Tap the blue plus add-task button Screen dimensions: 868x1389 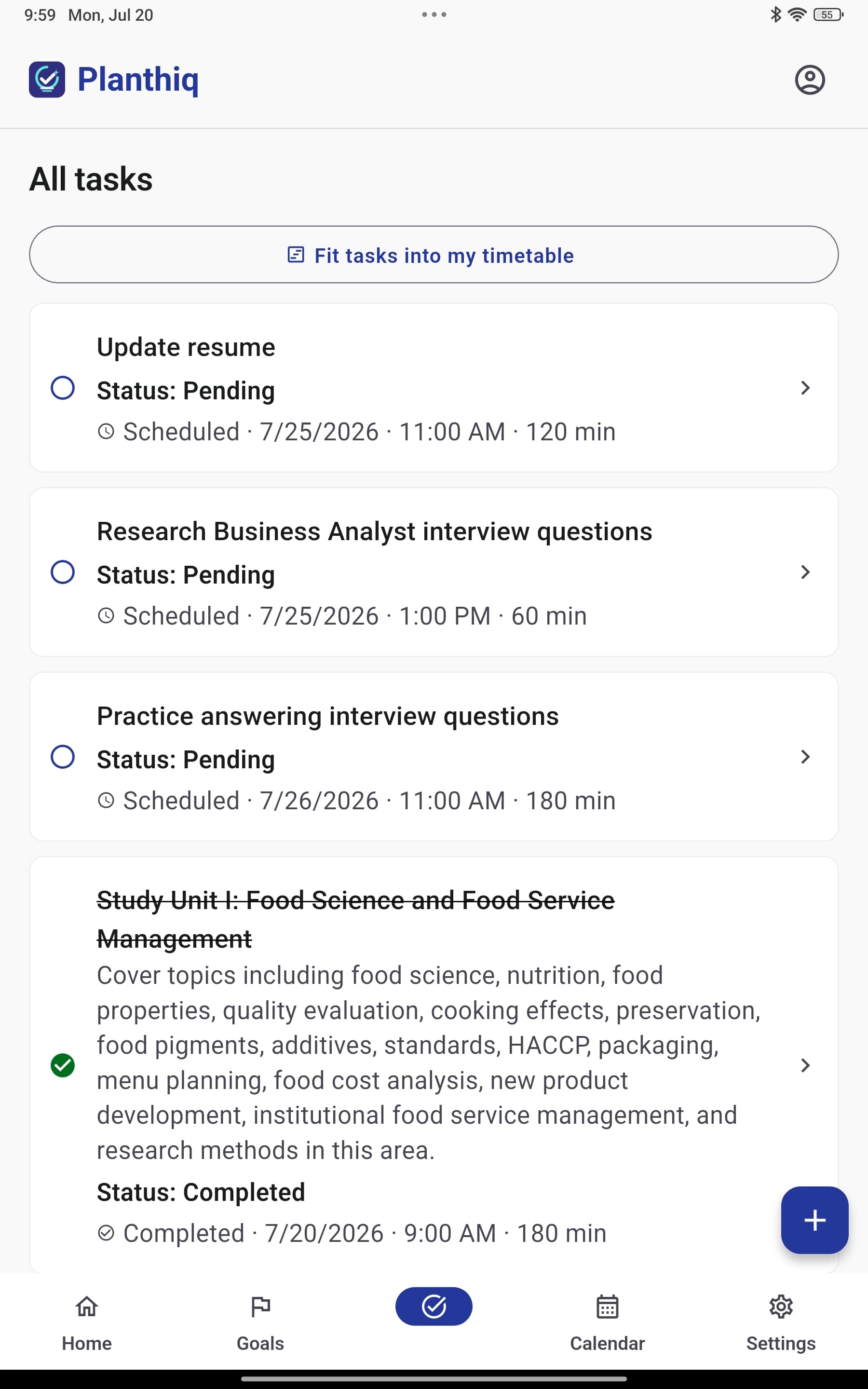click(814, 1220)
